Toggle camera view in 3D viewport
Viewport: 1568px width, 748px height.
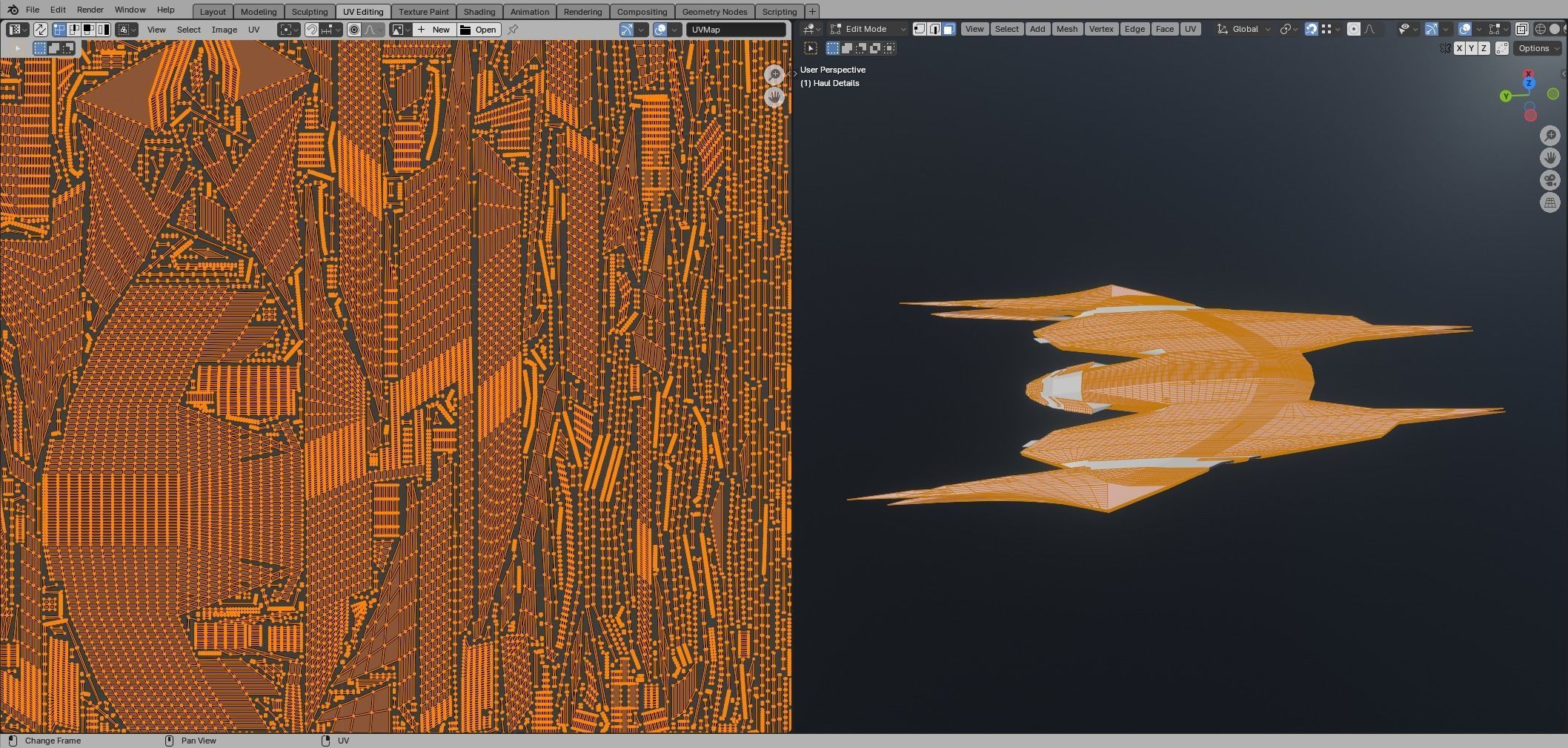(x=1550, y=180)
